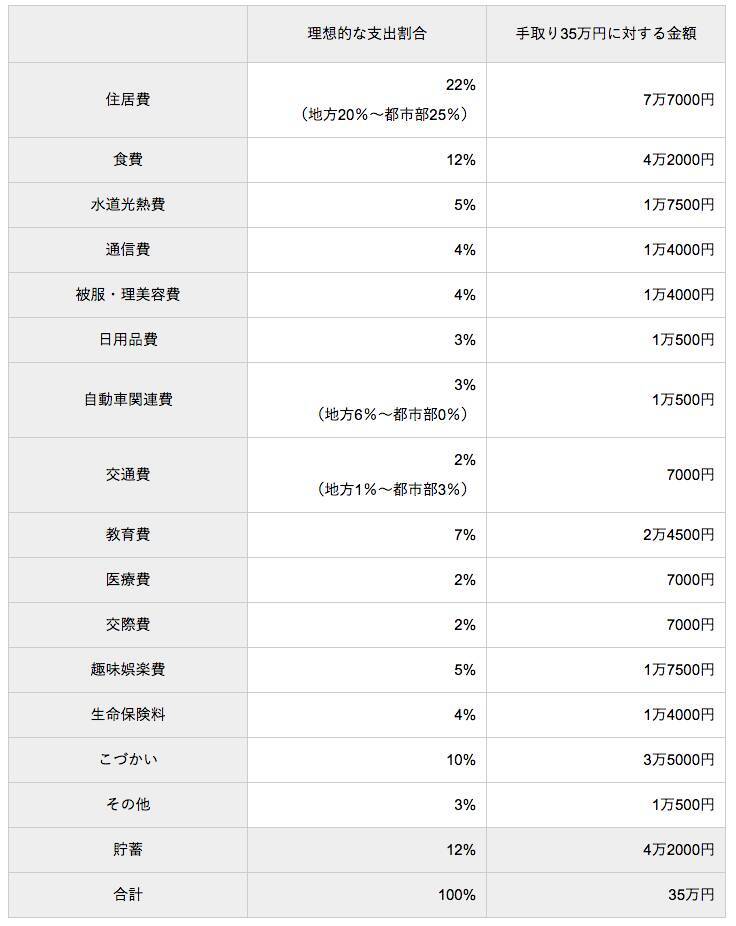
Task: Select the 医療費 category cell
Action: tap(128, 580)
